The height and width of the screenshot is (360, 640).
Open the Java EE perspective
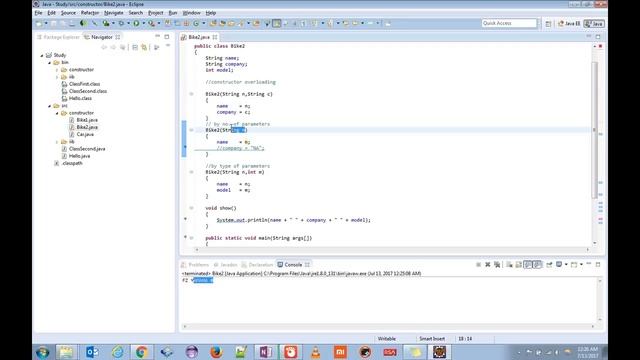pos(569,24)
